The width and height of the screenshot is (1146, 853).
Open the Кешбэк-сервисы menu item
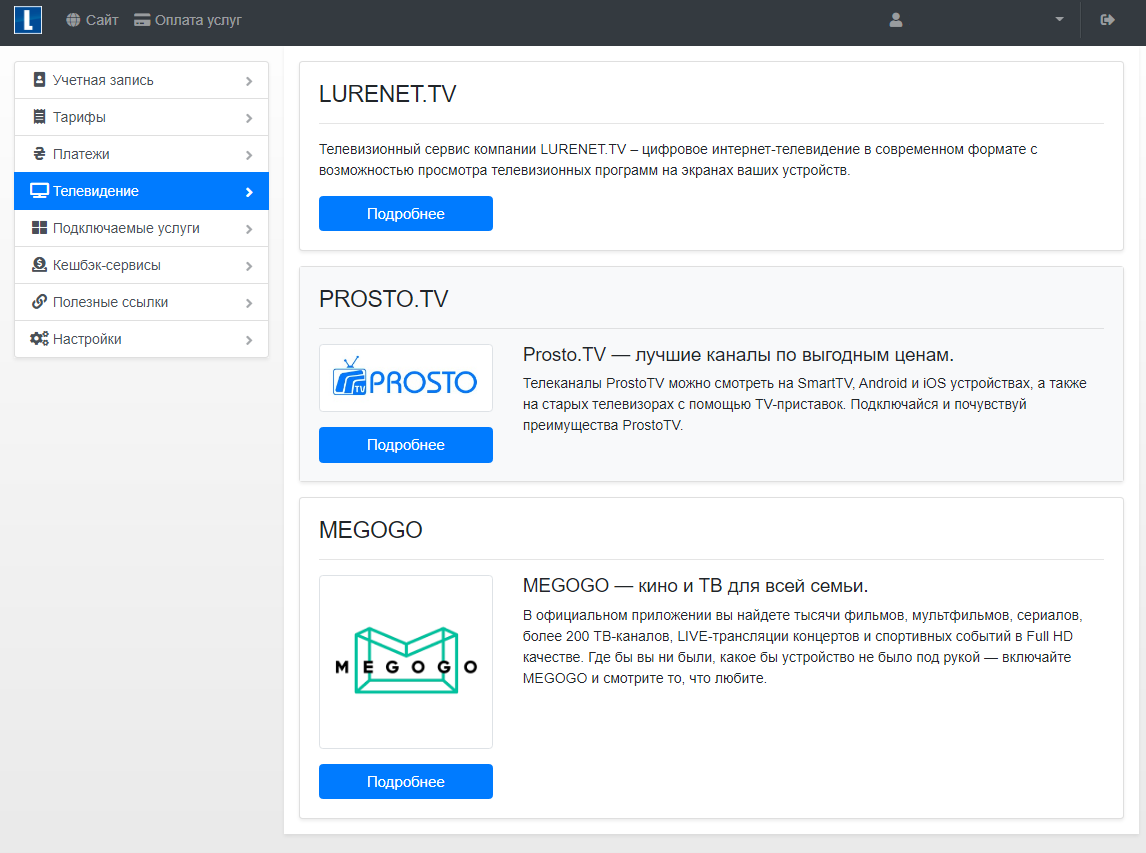click(142, 265)
